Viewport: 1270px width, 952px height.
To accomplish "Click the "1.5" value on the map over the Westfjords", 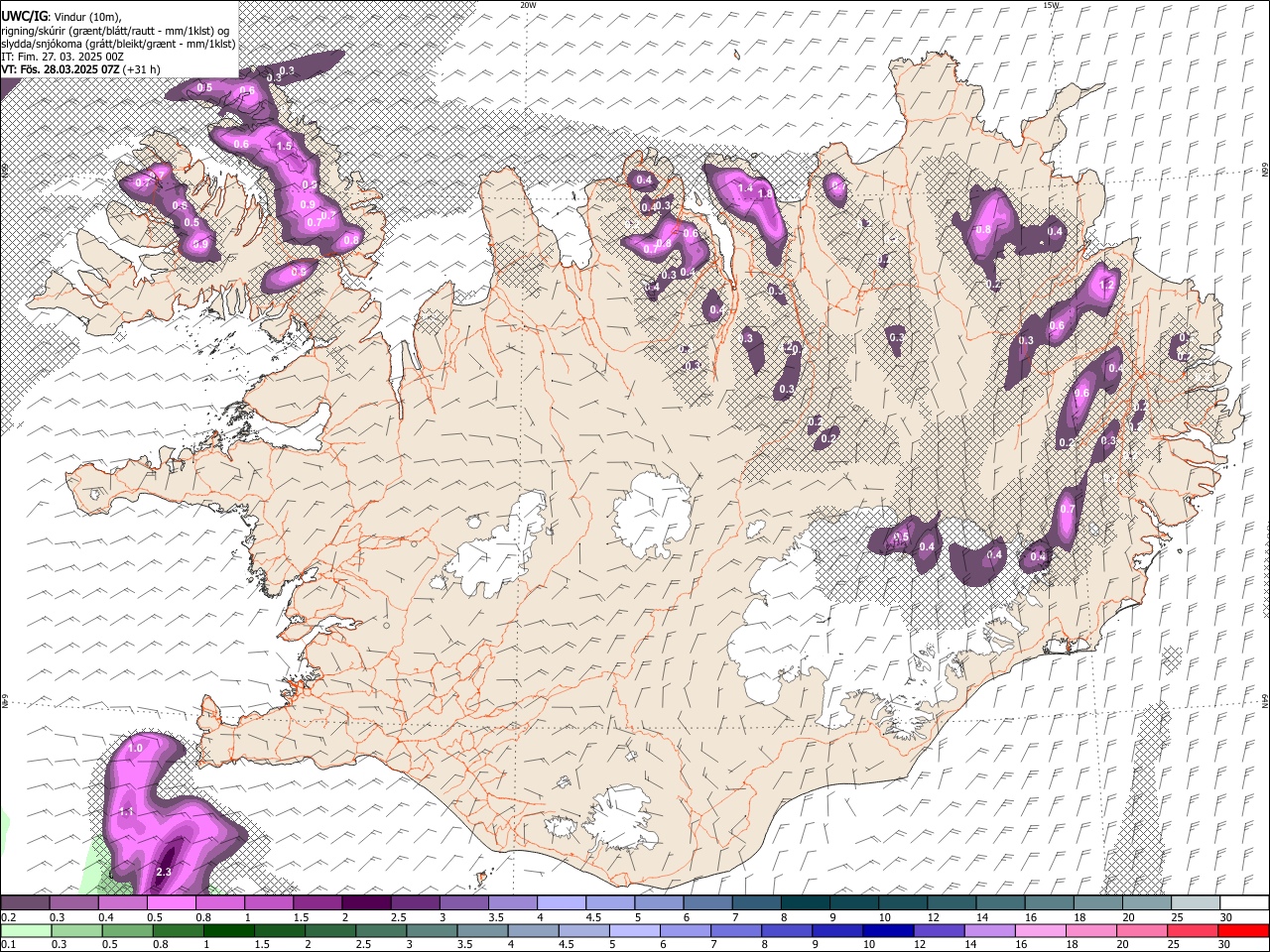I will [x=285, y=146].
